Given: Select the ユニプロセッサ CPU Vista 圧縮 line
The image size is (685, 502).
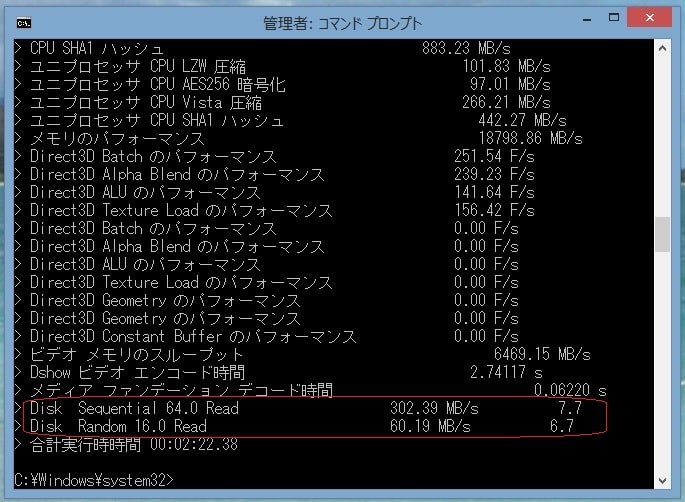Looking at the screenshot, I should (x=146, y=102).
